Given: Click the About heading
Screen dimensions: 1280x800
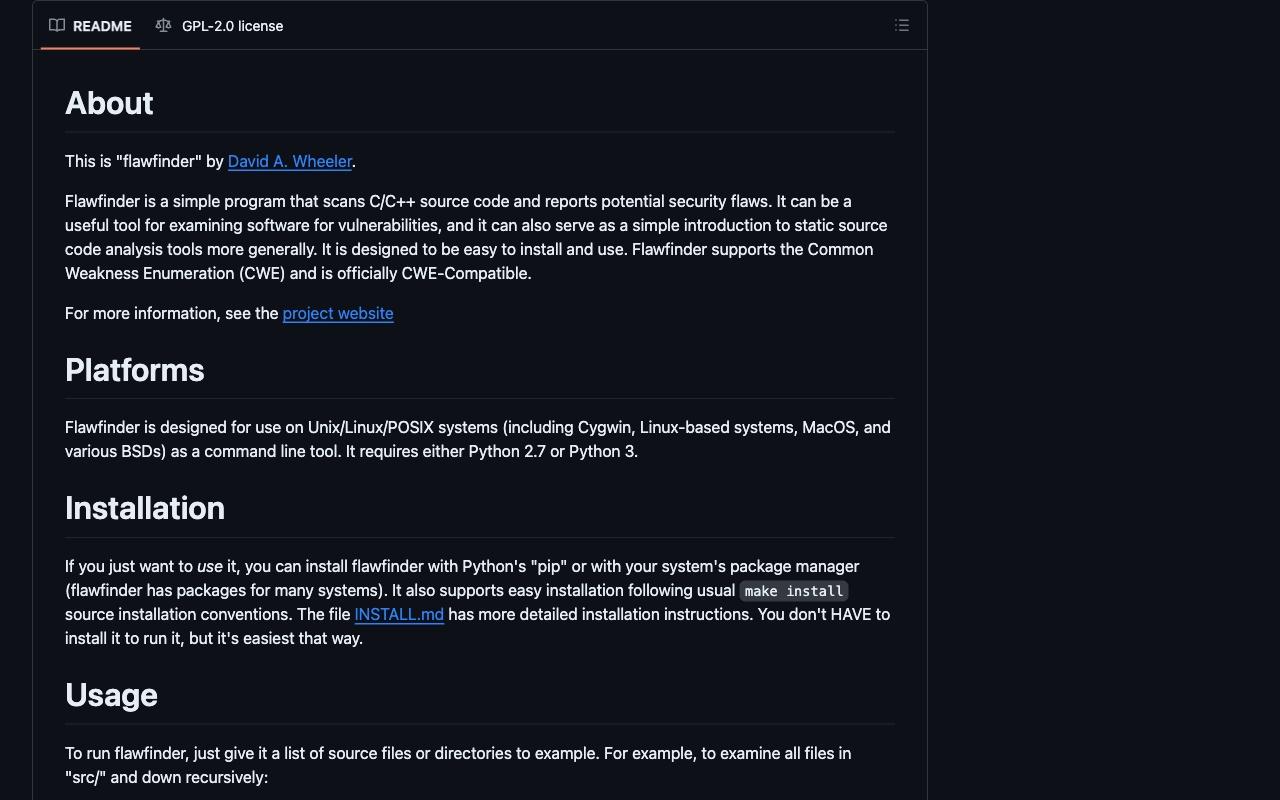Looking at the screenshot, I should click(109, 103).
